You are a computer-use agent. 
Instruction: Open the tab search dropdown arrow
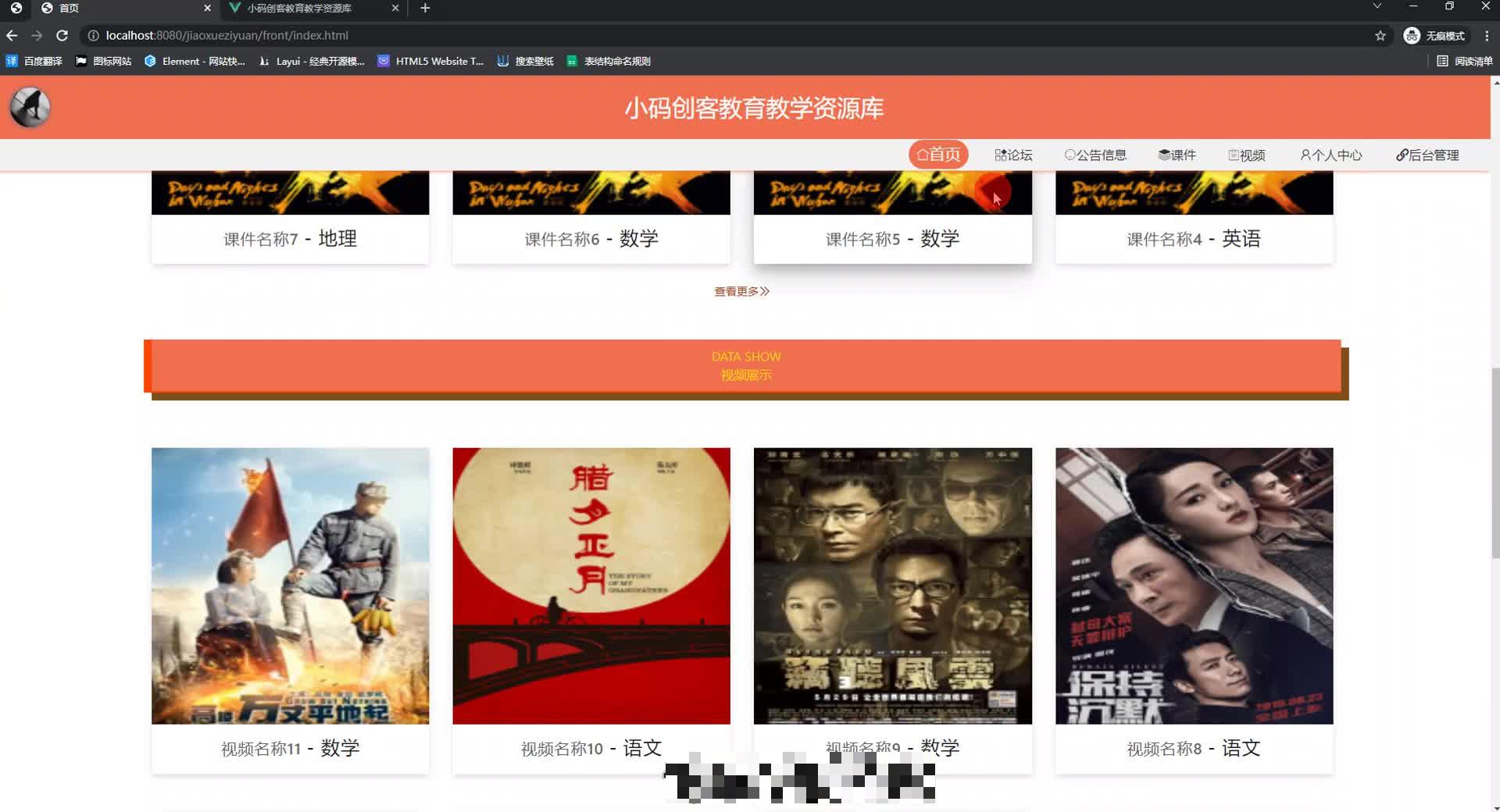click(1377, 6)
